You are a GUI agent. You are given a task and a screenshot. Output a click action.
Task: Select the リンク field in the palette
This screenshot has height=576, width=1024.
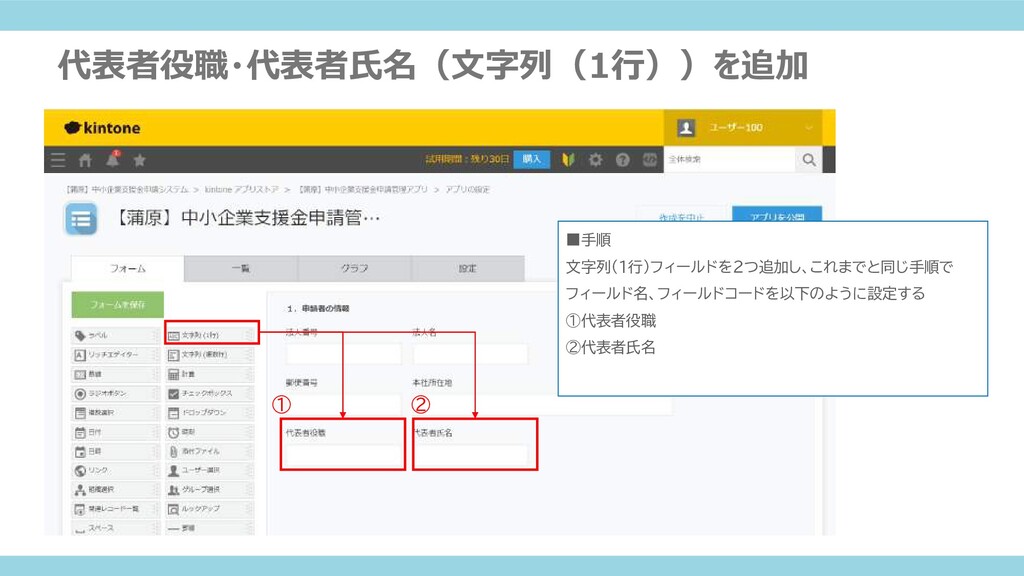click(x=114, y=470)
